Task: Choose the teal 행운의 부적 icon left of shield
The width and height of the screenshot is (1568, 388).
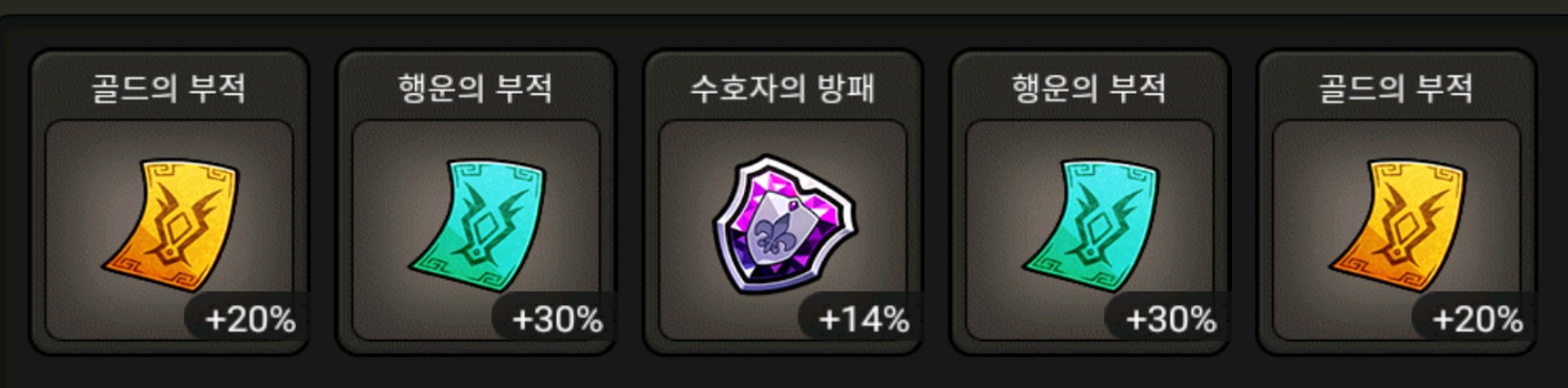Action: (478, 226)
